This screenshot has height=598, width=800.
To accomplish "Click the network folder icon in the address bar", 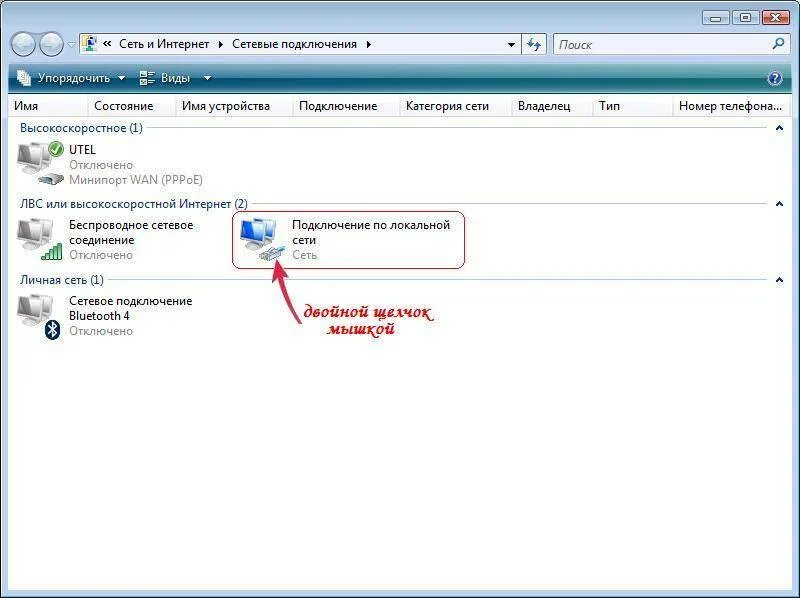I will [89, 44].
